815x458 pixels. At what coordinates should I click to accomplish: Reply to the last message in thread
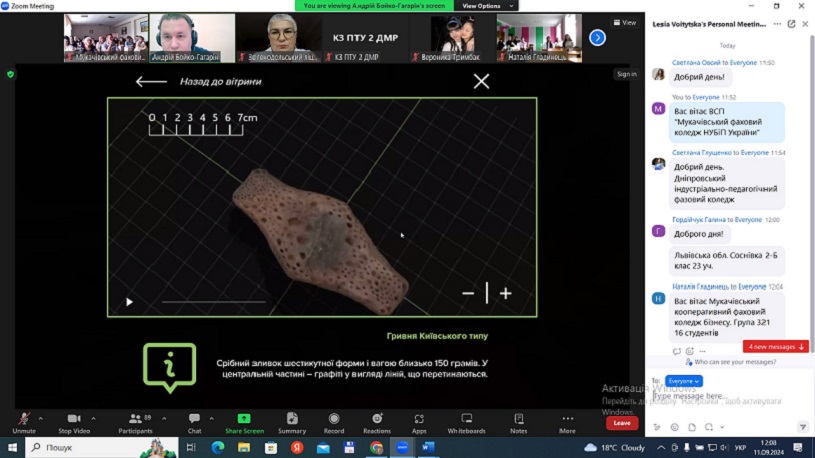click(x=676, y=351)
